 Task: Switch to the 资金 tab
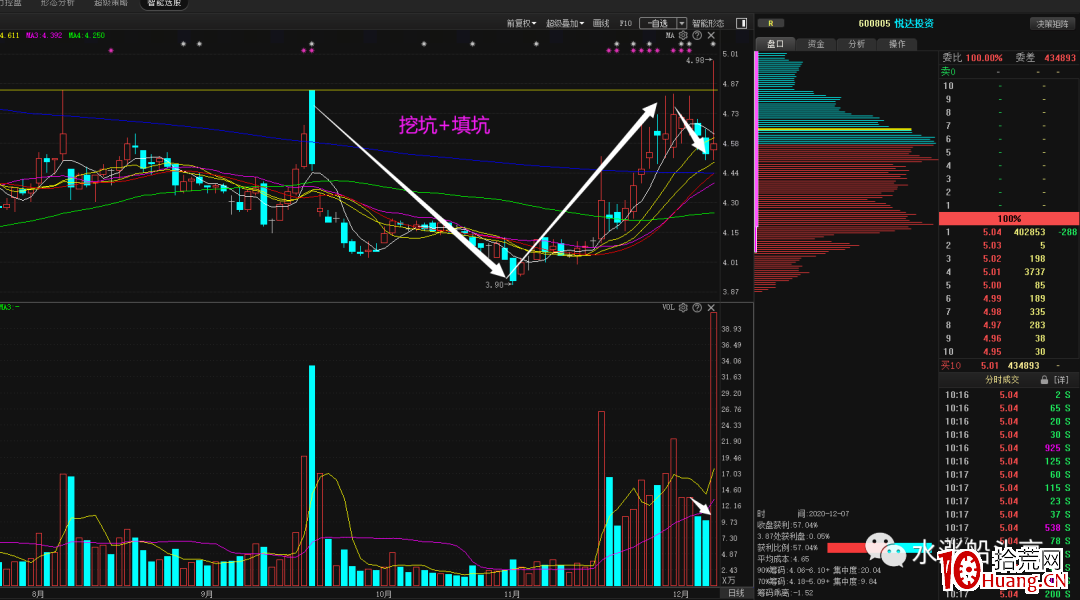816,44
